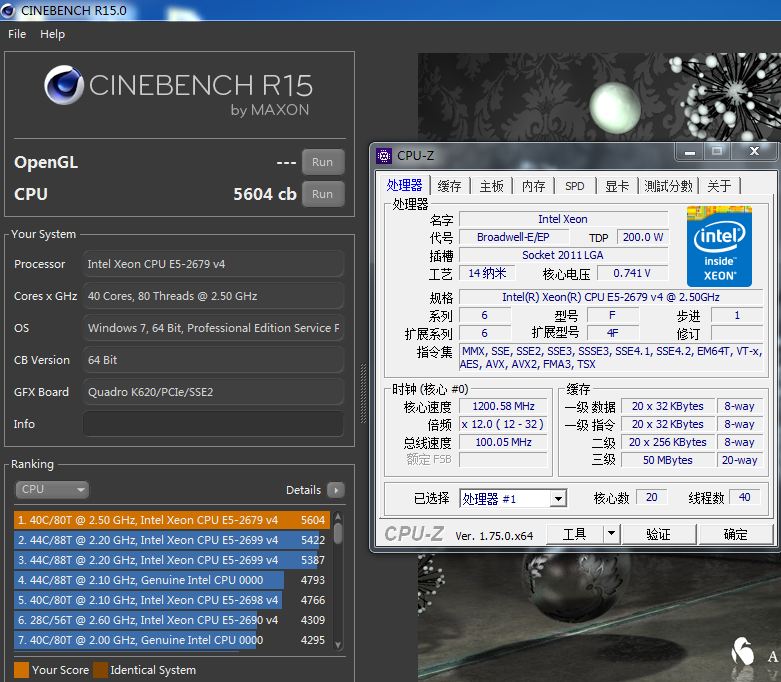
Task: Select ranking row 1 E5-2679 v4 5604
Action: (171, 520)
